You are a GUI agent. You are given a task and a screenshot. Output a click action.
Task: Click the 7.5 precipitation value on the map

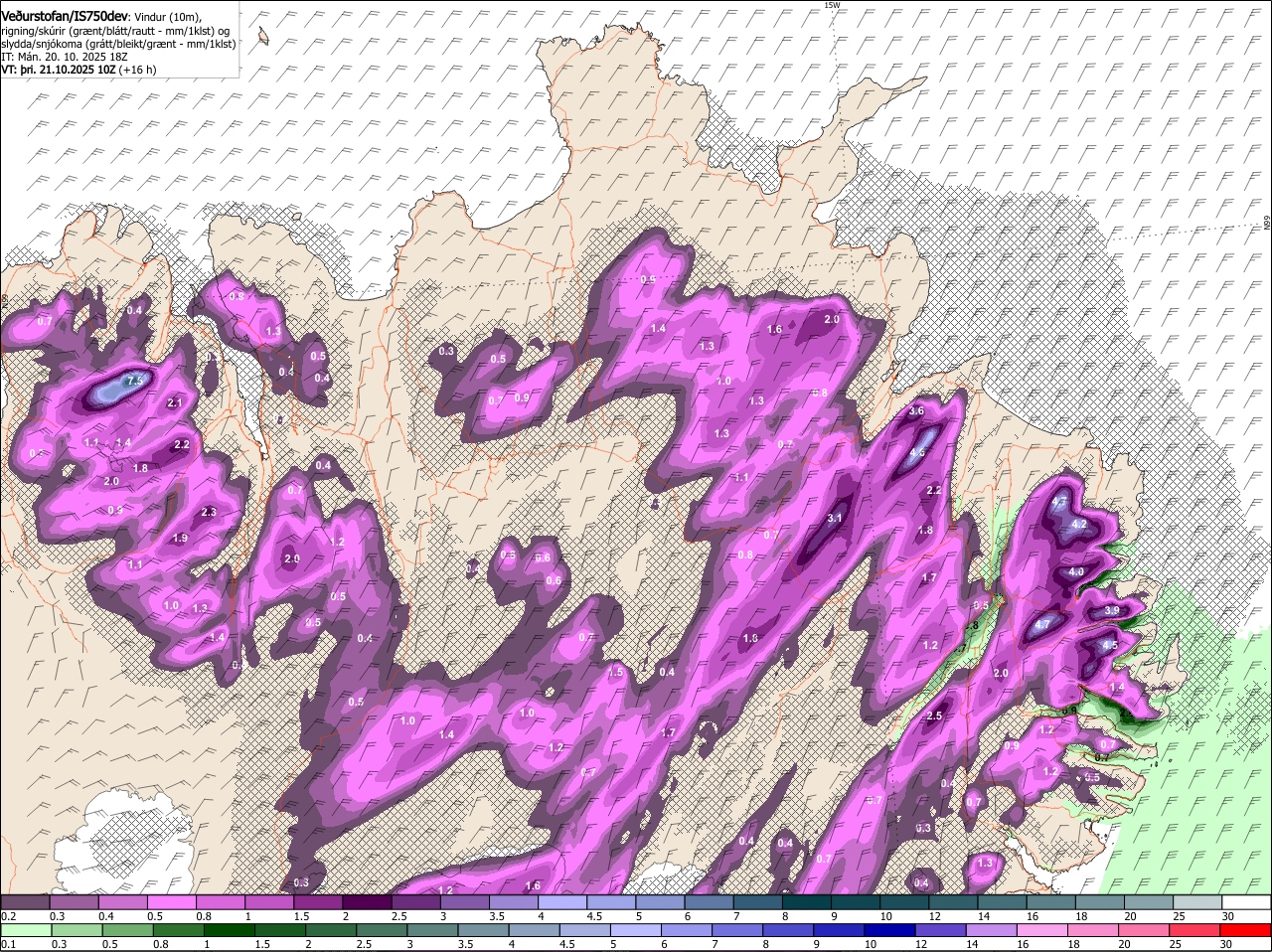137,381
